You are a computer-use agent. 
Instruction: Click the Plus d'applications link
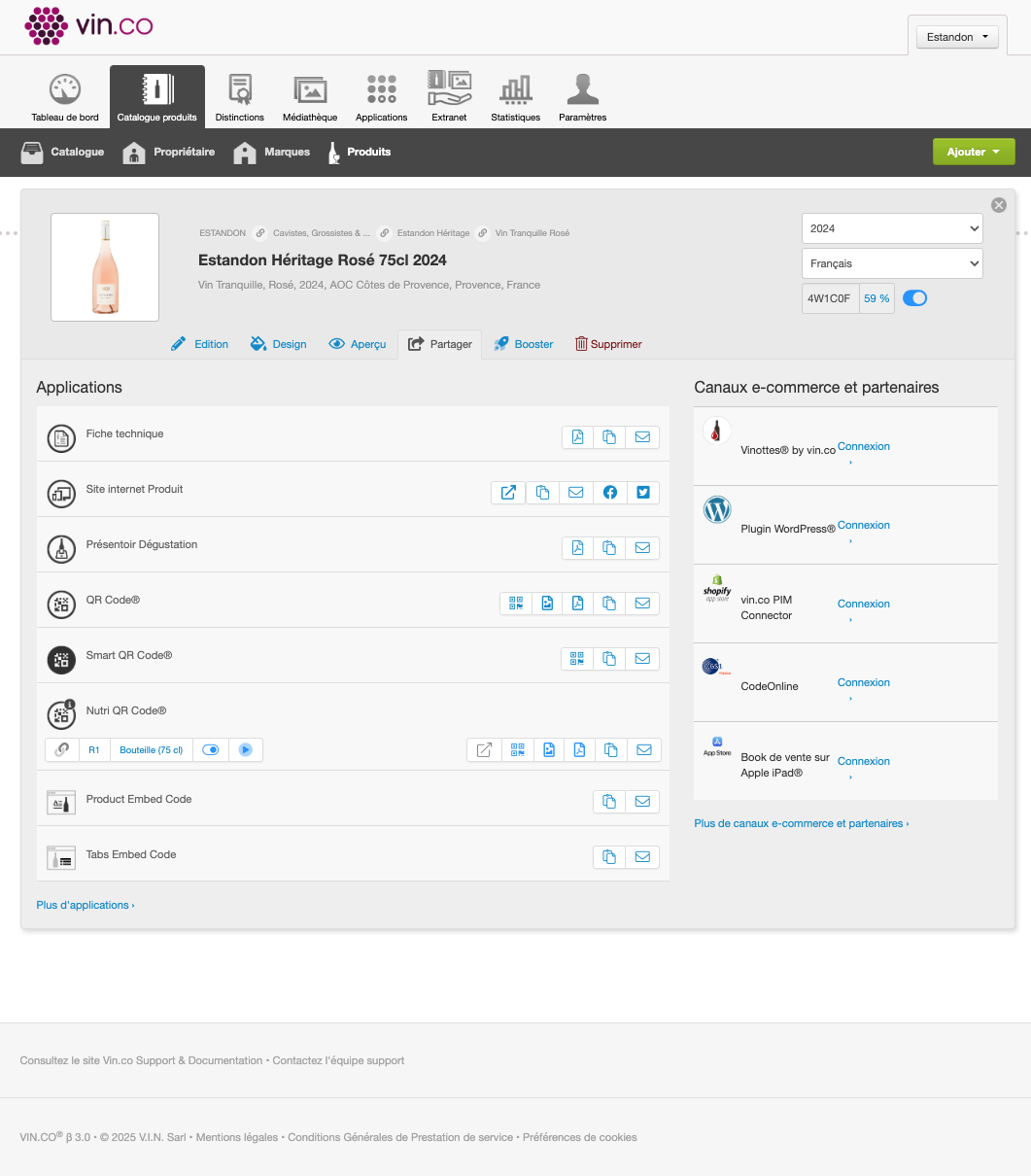pos(86,905)
